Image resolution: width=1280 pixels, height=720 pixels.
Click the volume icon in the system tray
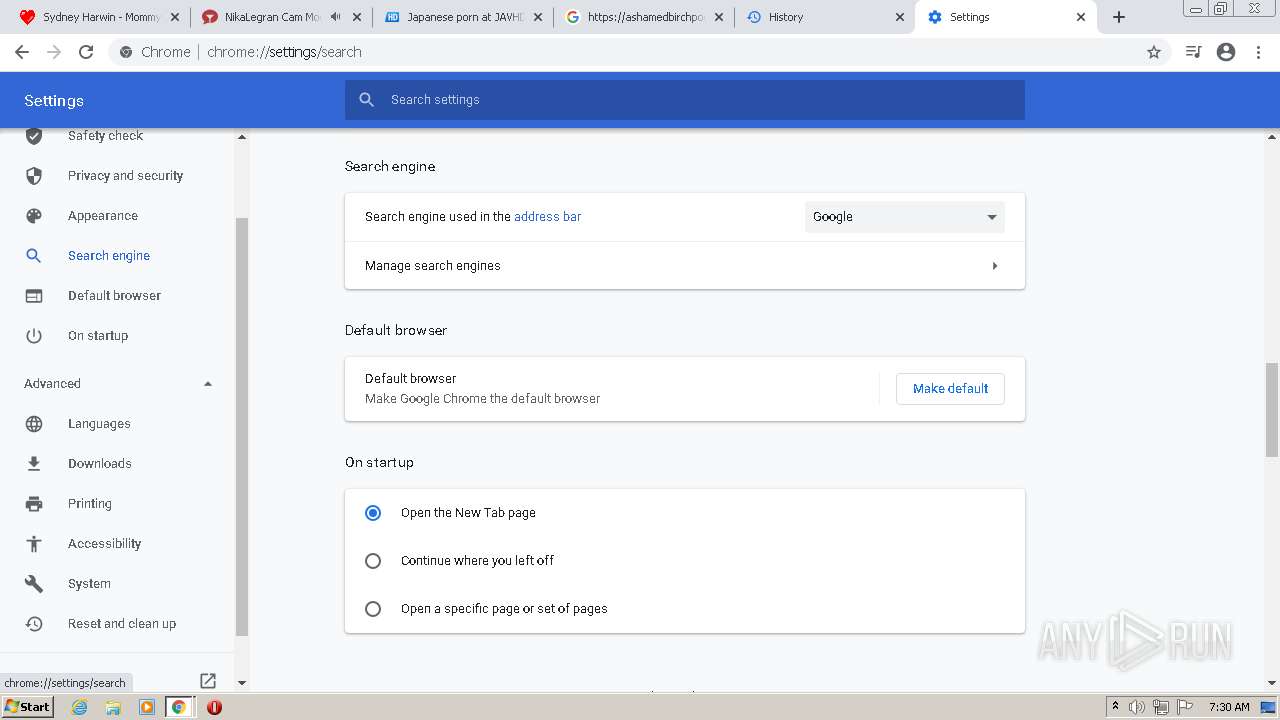(x=1137, y=707)
